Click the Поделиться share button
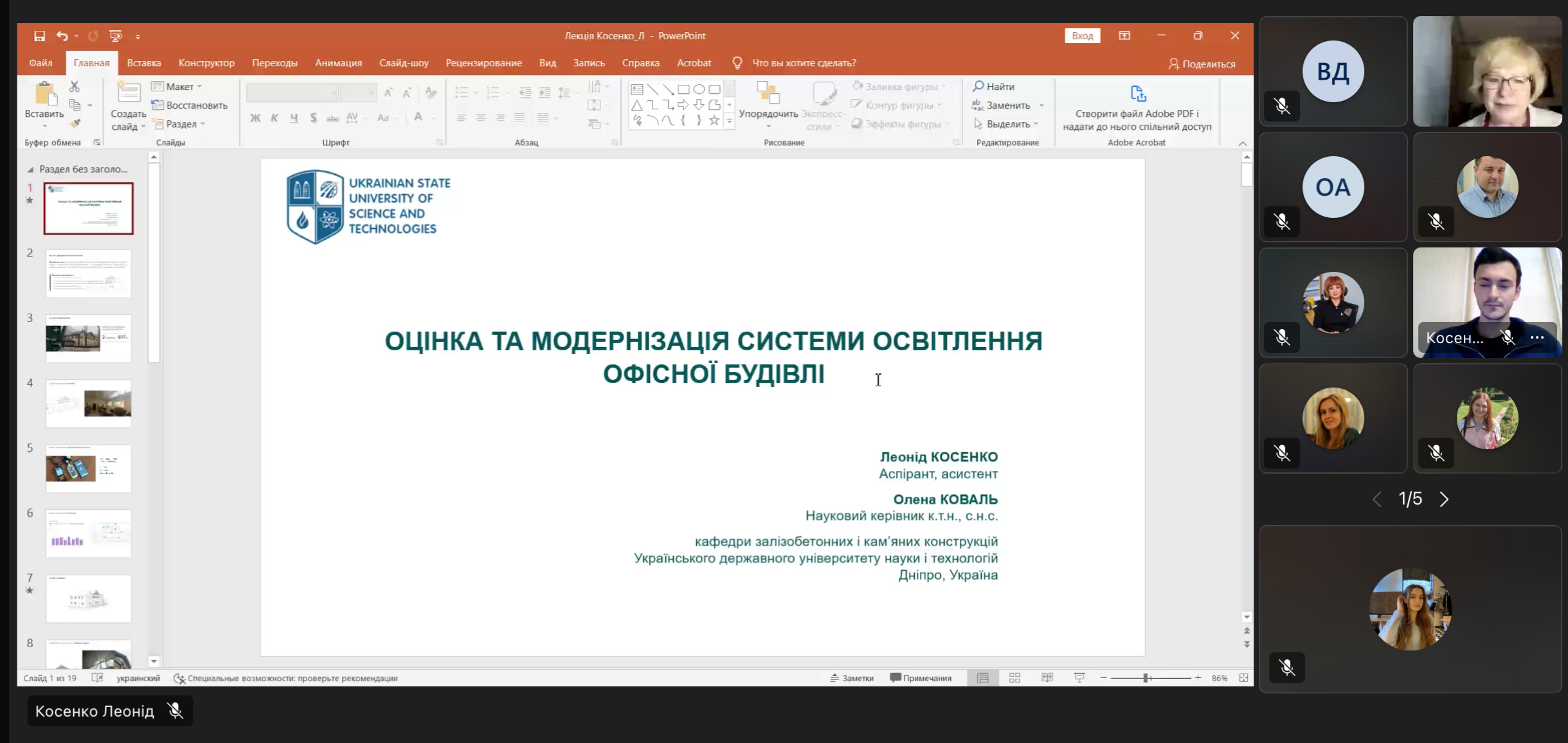Viewport: 1568px width, 743px height. 1202,64
